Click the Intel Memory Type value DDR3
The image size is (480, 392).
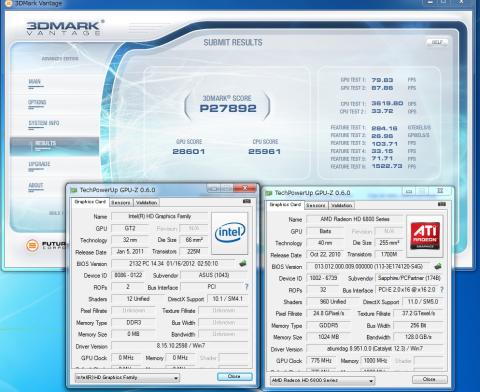coord(133,323)
